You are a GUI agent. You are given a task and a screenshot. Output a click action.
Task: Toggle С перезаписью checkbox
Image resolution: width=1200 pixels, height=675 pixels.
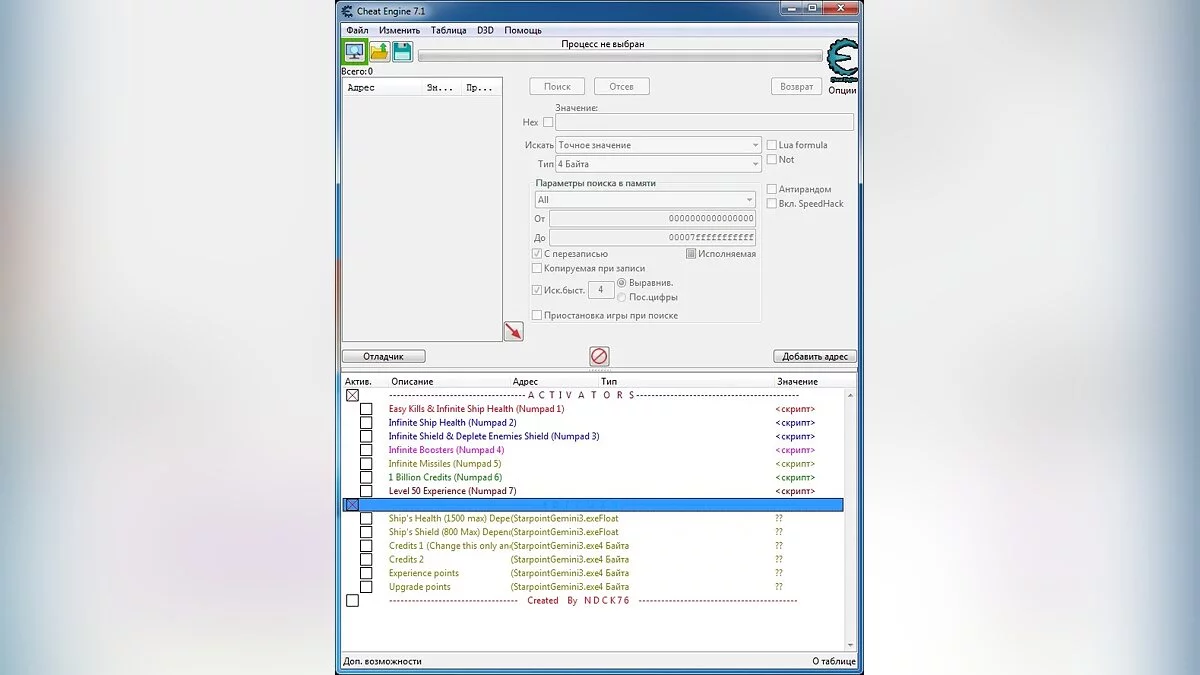point(537,254)
